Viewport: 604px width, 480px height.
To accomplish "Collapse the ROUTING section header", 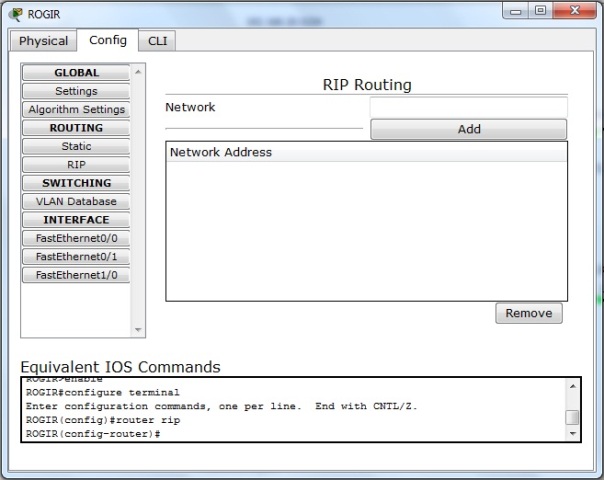I will tap(76, 128).
